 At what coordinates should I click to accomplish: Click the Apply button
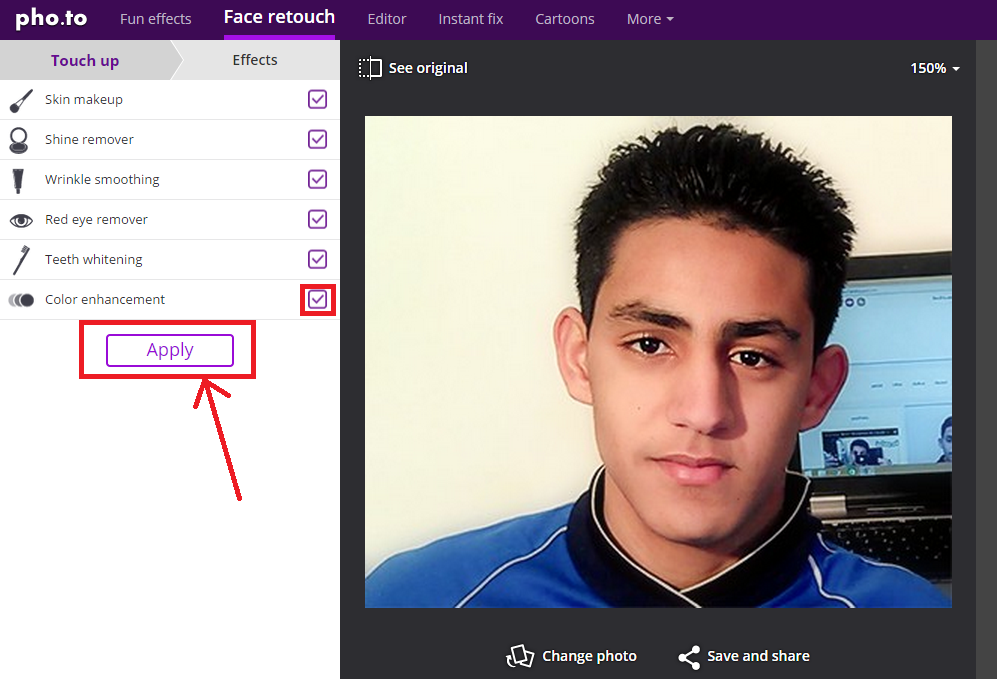click(170, 350)
